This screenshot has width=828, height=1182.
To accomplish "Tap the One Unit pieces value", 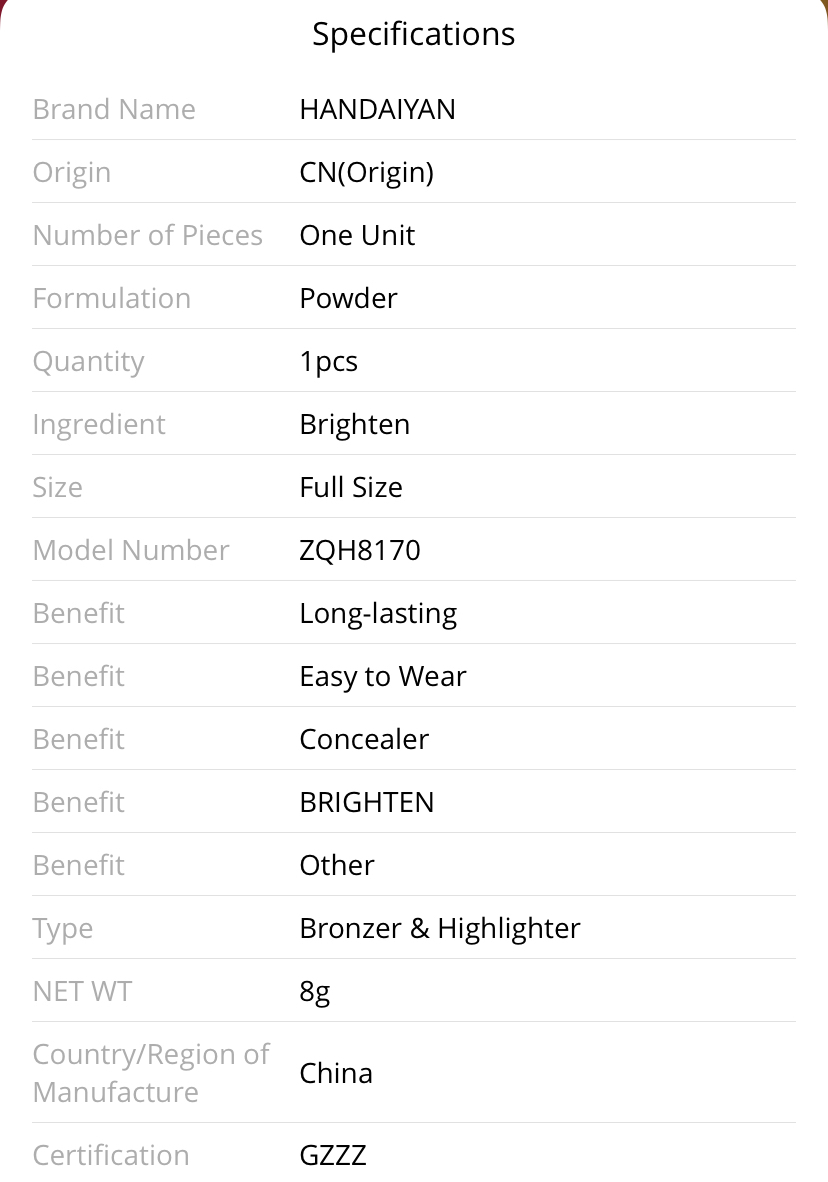I will (x=357, y=235).
